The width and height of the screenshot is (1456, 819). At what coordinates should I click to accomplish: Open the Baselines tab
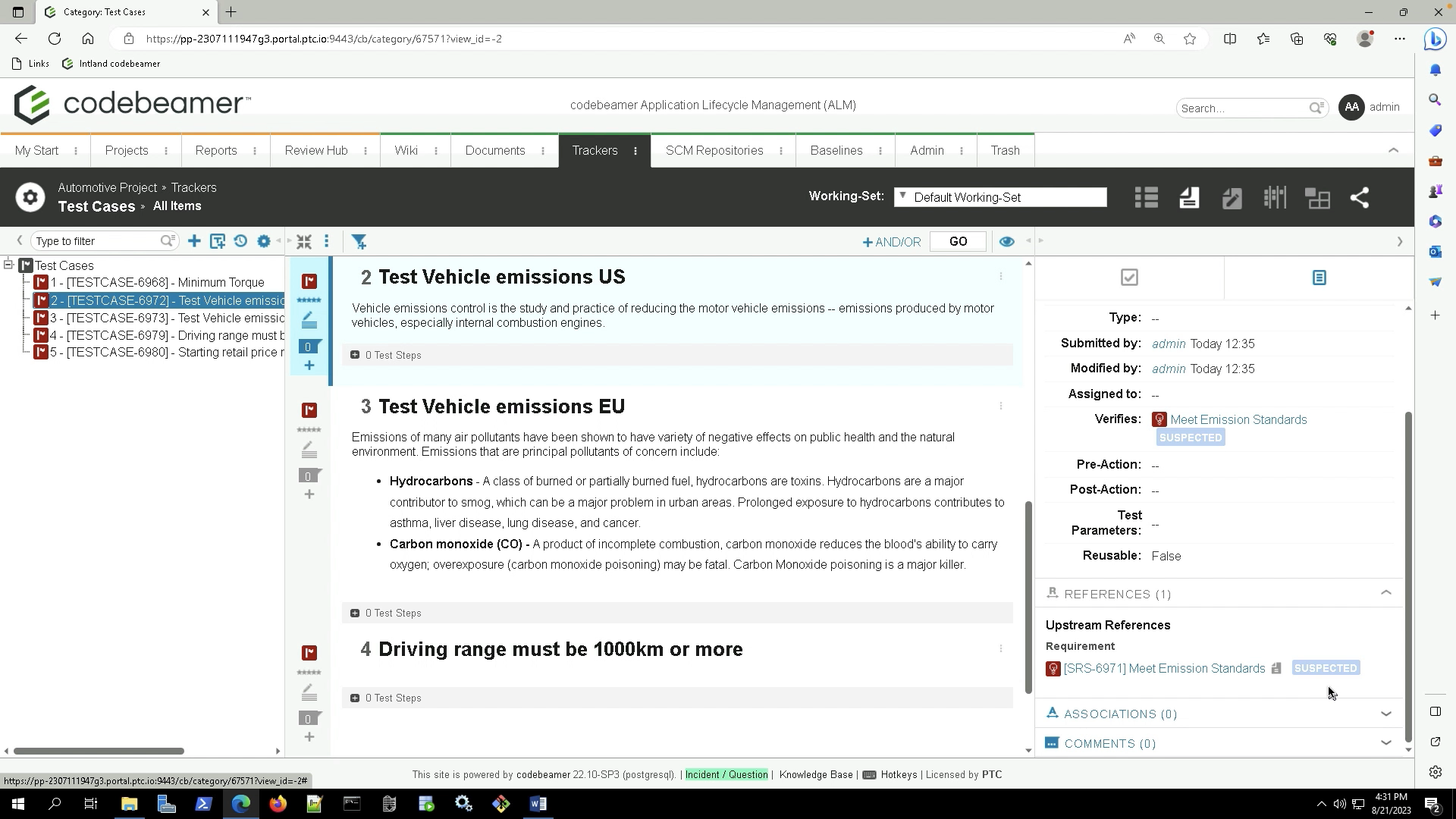pyautogui.click(x=836, y=150)
